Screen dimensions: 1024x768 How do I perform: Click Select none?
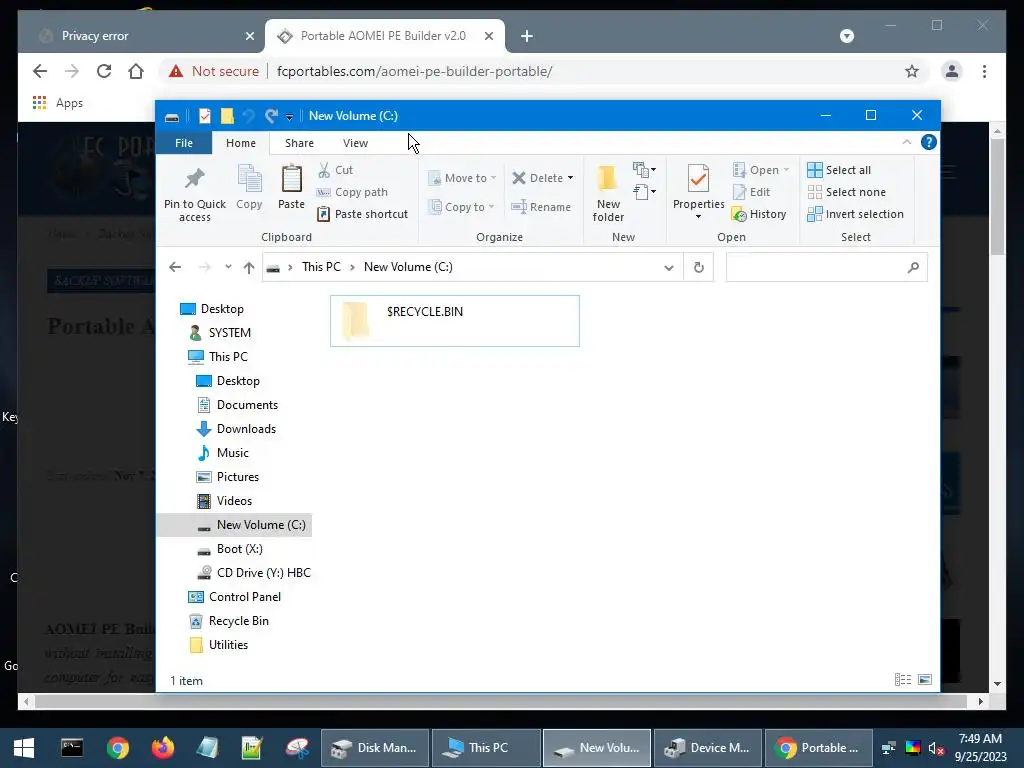pyautogui.click(x=846, y=192)
